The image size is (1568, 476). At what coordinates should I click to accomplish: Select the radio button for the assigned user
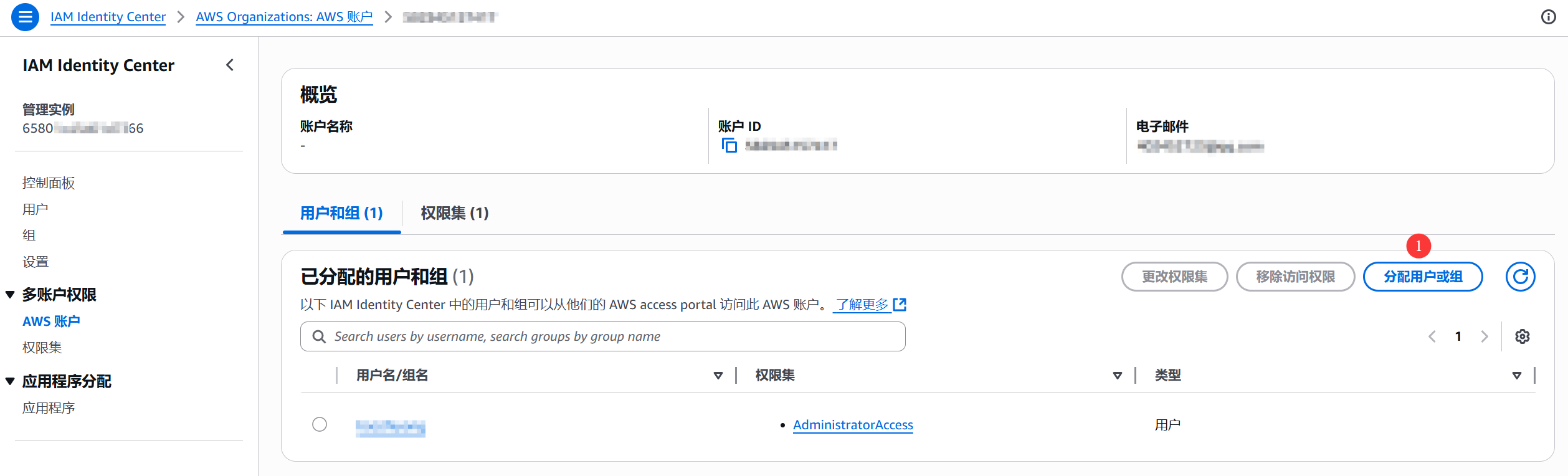(x=320, y=424)
